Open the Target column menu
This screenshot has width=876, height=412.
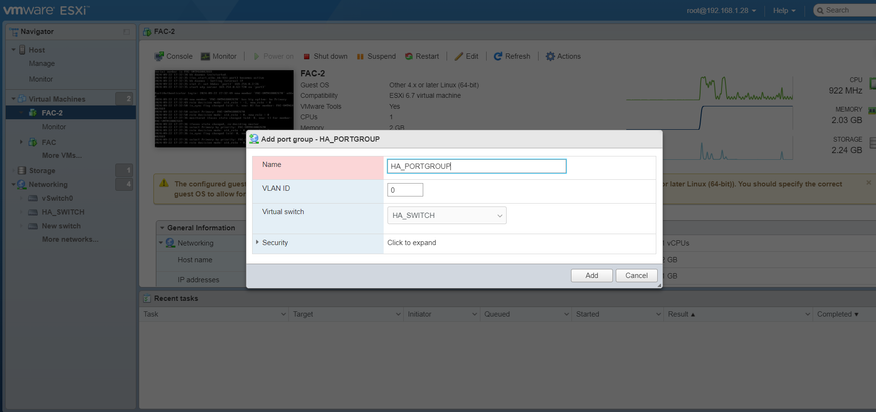click(396, 315)
